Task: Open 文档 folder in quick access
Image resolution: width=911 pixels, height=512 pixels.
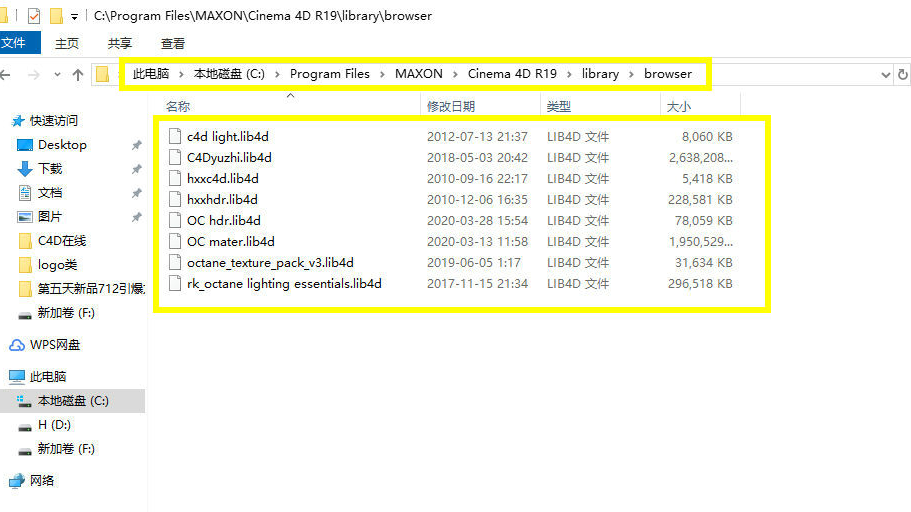Action: [x=50, y=192]
